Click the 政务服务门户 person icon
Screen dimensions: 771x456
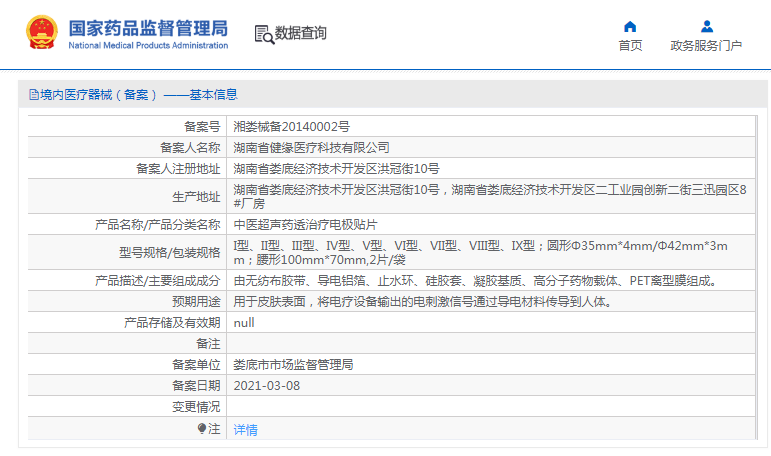[x=707, y=26]
